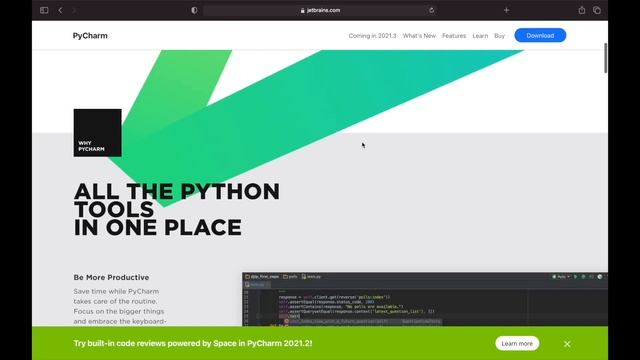Open the privacy shield icon

pos(194,10)
